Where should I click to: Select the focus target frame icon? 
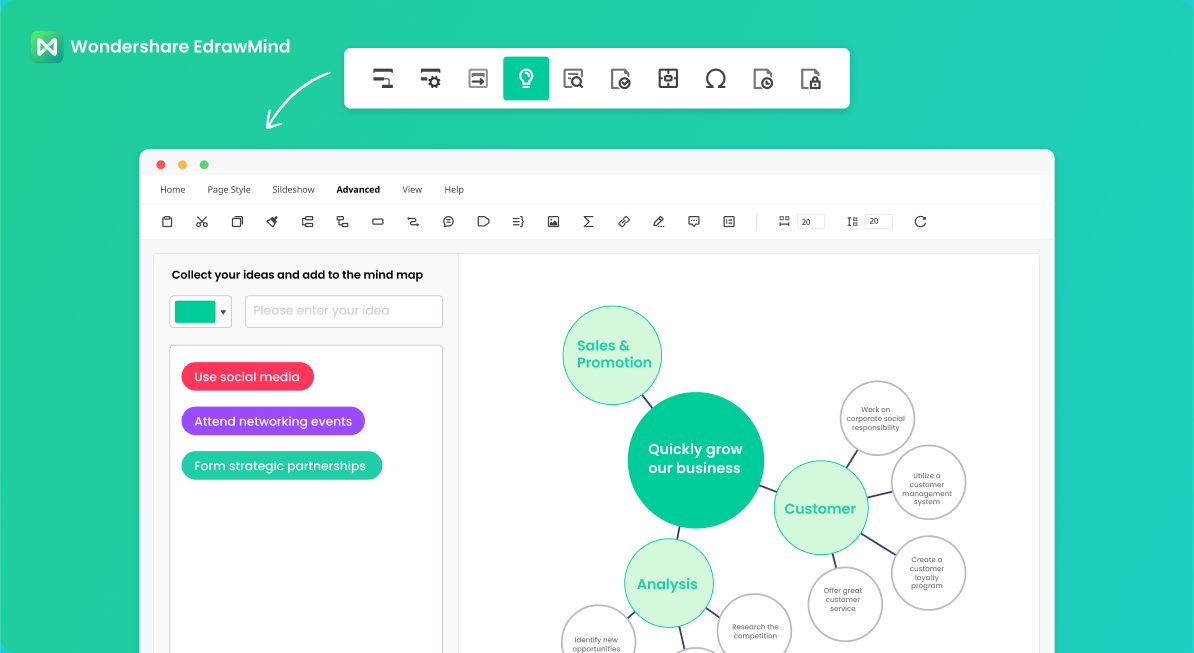(x=669, y=78)
